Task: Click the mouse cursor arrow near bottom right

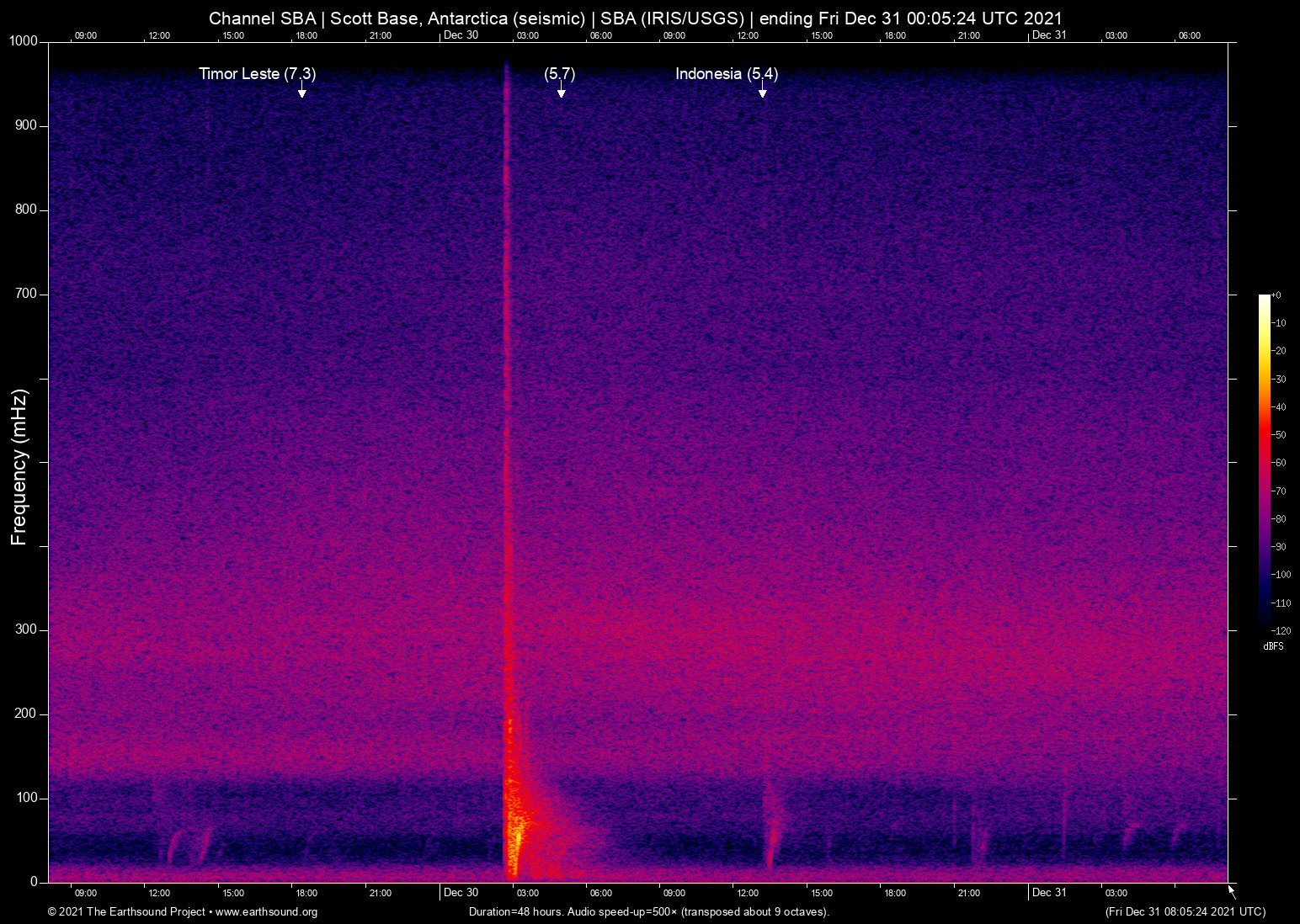Action: tap(1230, 889)
